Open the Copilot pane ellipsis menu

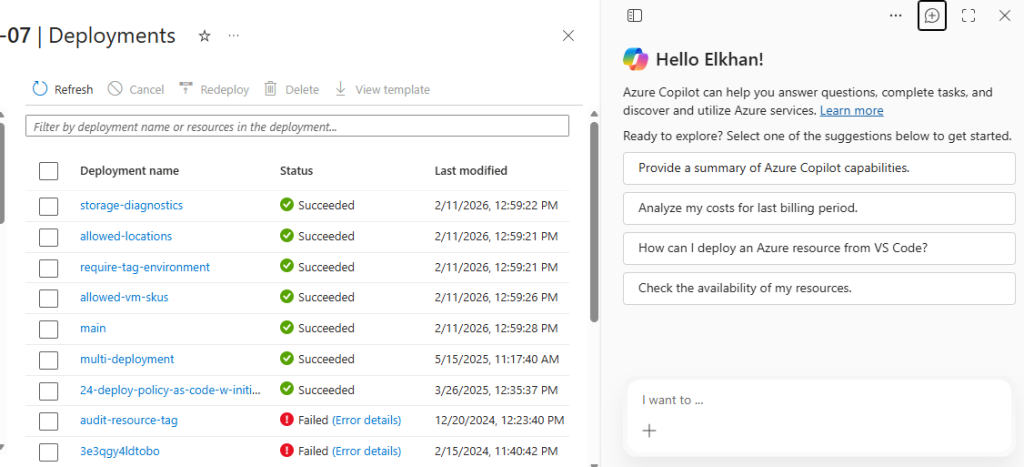tap(895, 16)
